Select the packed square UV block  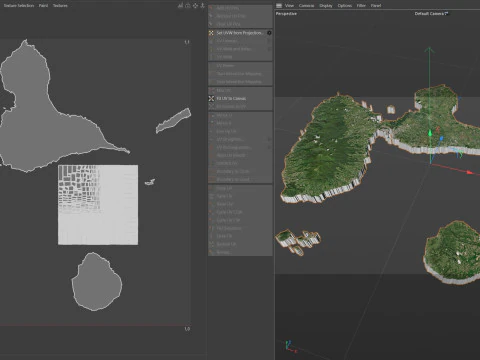(98, 205)
